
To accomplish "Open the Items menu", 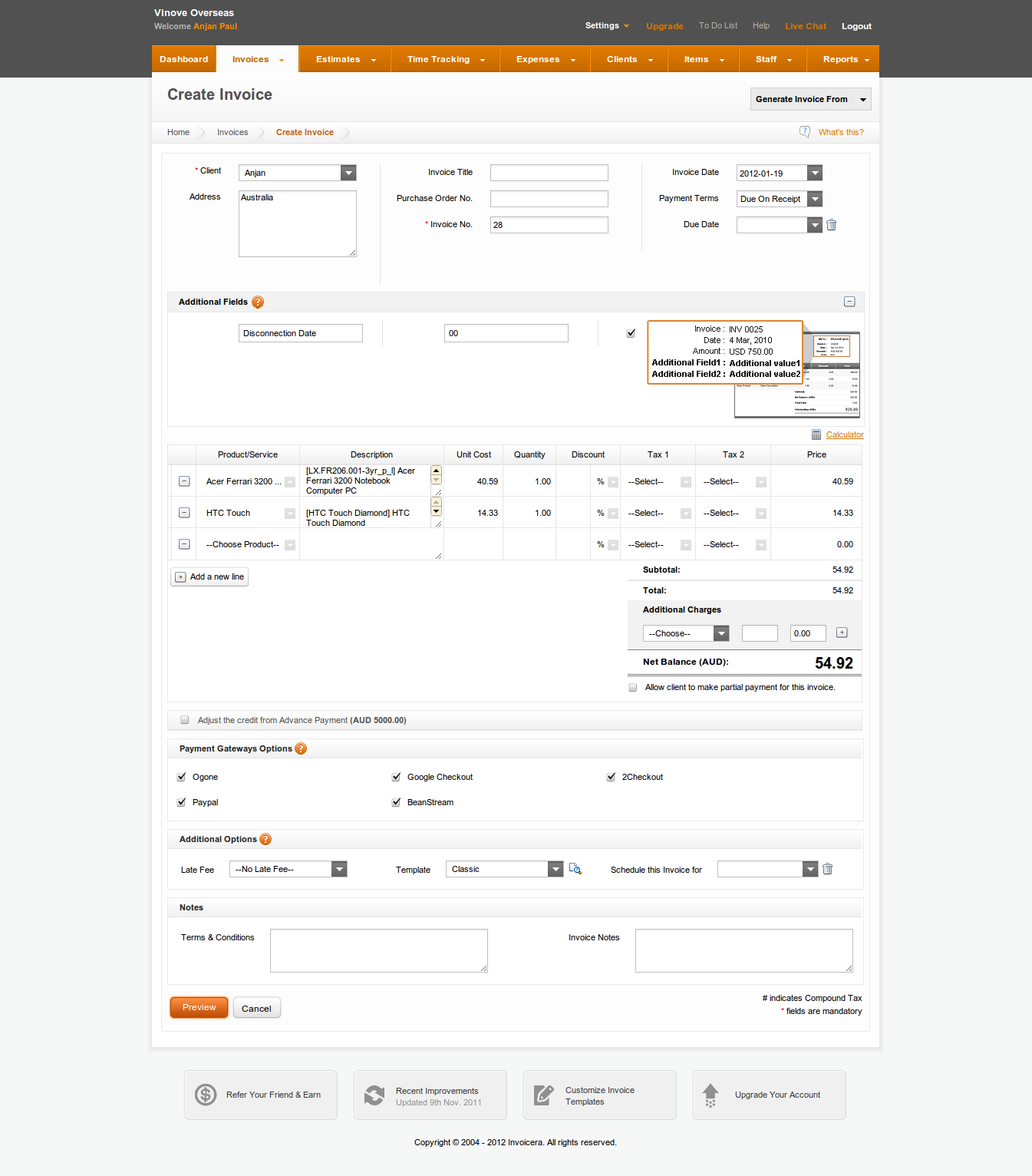I will pyautogui.click(x=704, y=59).
